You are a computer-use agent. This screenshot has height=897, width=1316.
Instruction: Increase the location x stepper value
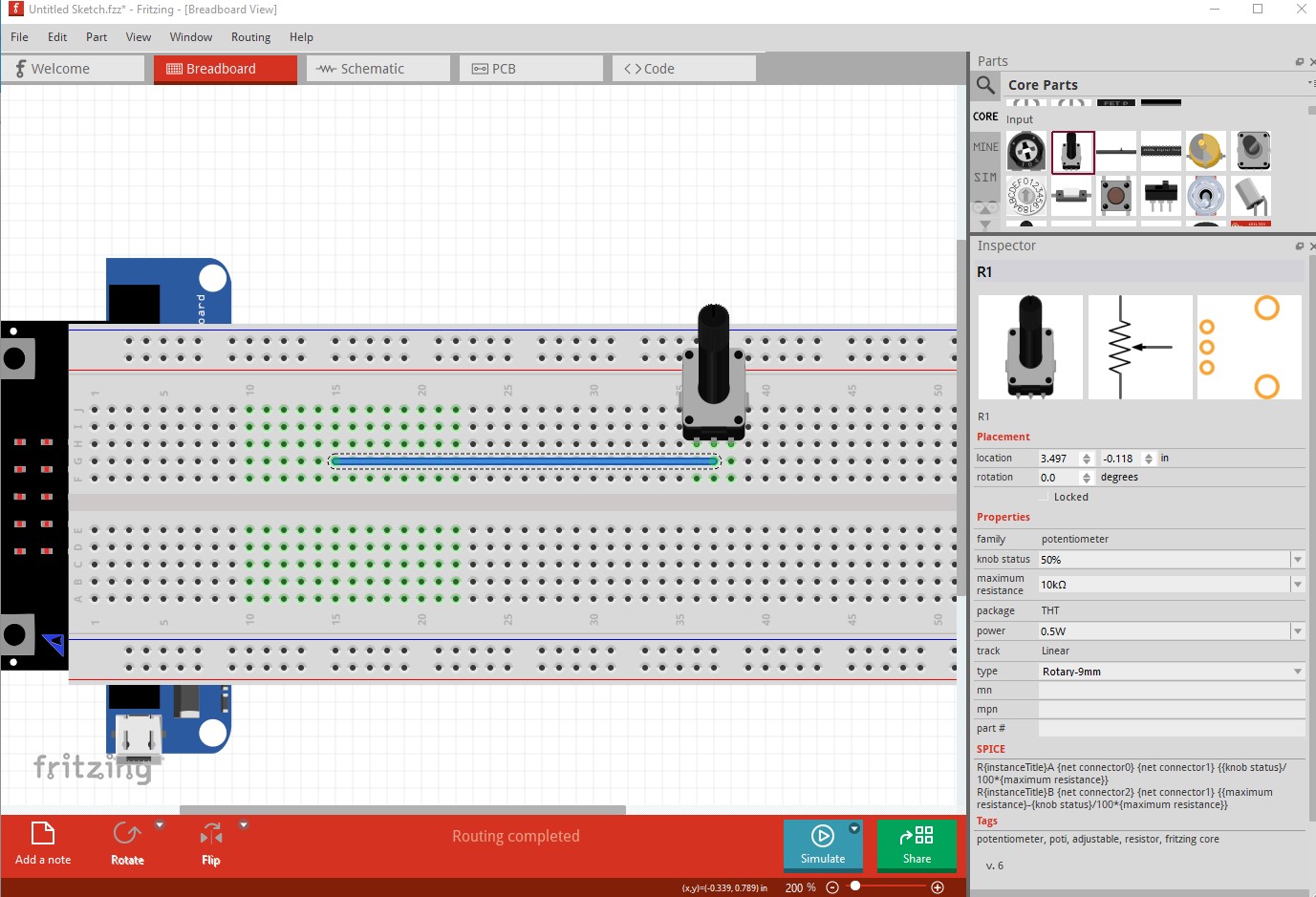(1087, 455)
